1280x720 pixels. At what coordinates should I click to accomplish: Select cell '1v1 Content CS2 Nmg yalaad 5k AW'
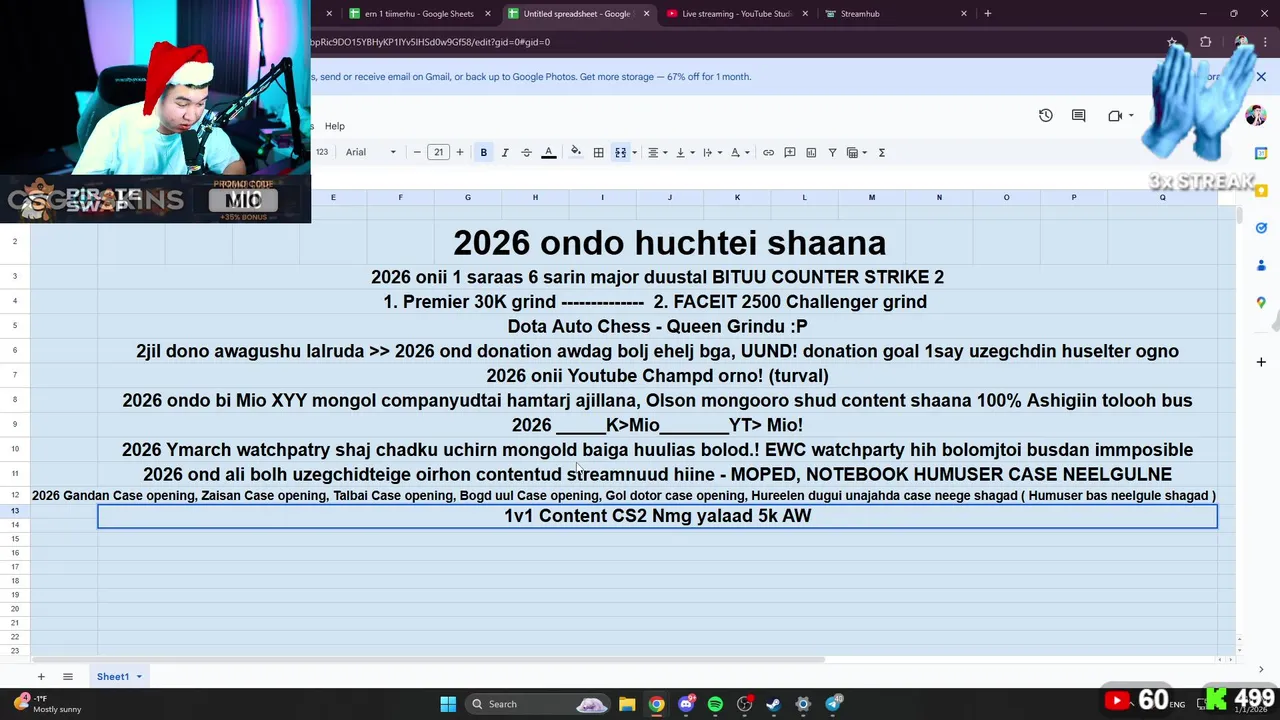coord(657,516)
